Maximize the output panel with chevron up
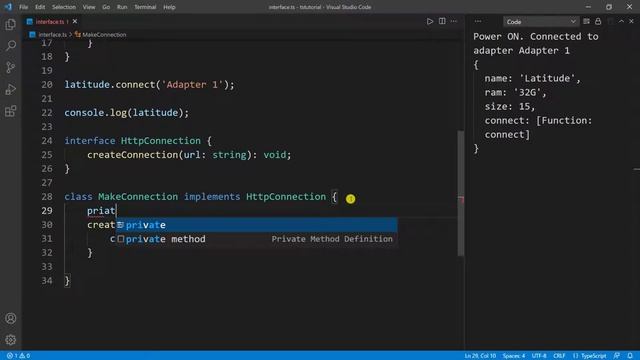 click(x=621, y=21)
